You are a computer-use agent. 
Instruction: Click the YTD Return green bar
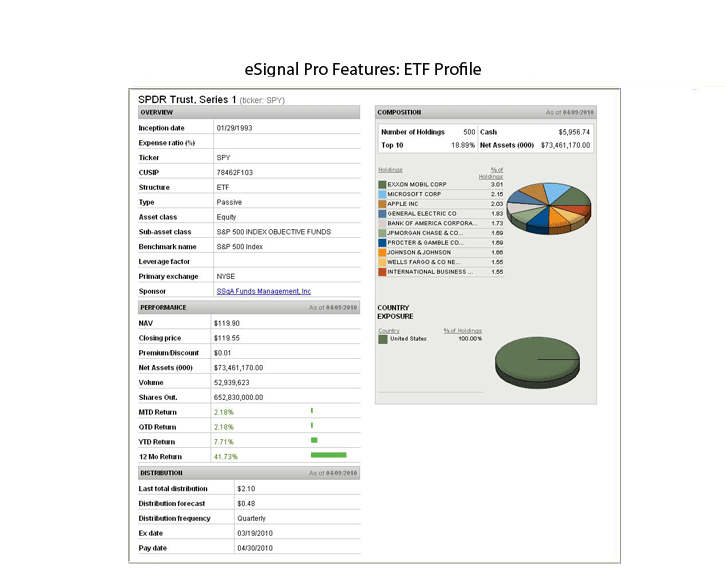click(x=314, y=440)
